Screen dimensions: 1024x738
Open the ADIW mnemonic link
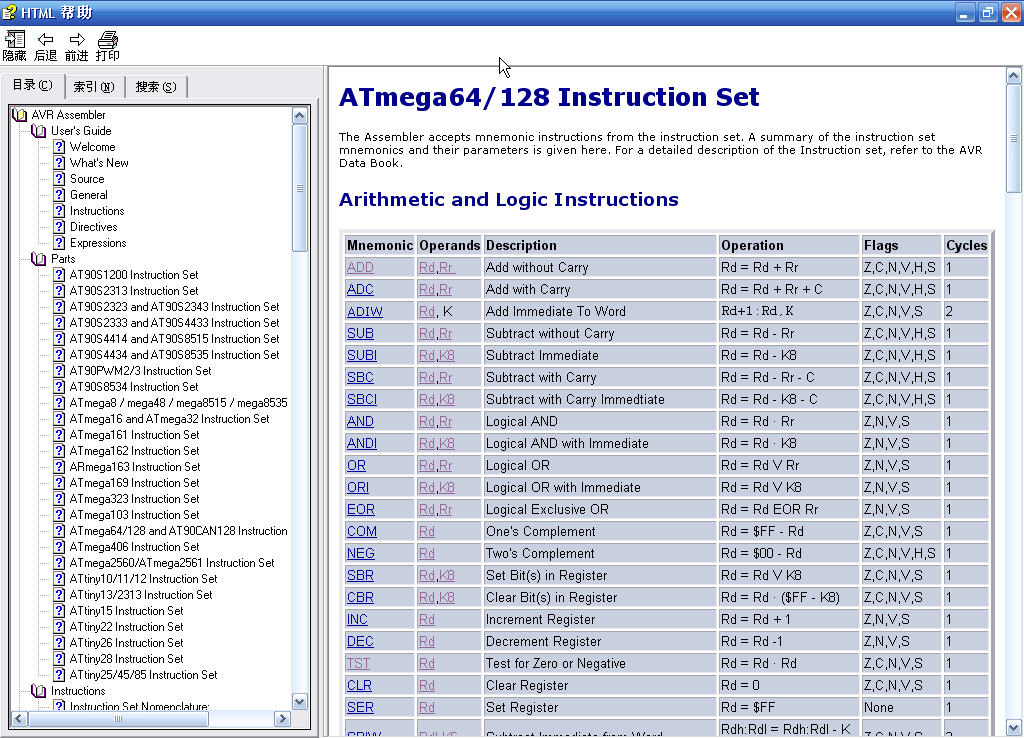pos(364,312)
